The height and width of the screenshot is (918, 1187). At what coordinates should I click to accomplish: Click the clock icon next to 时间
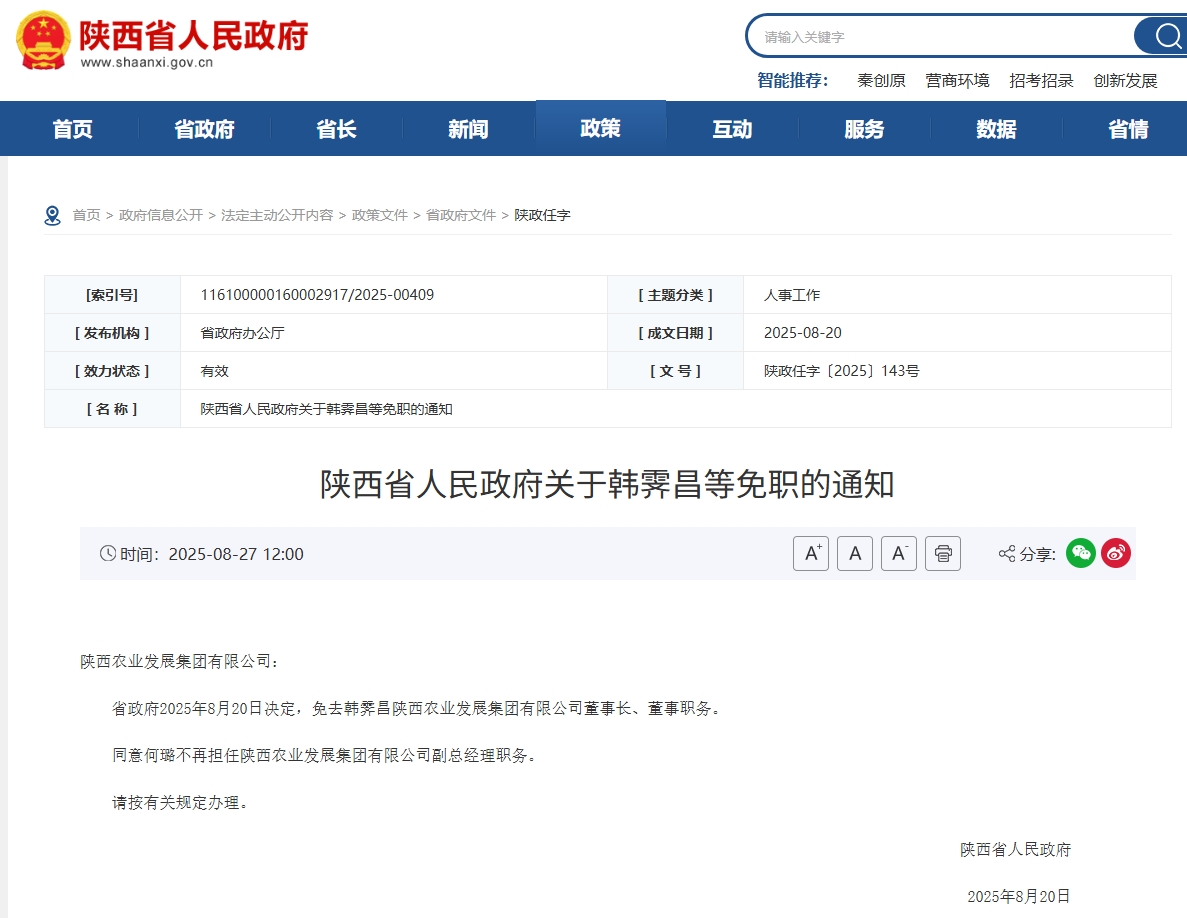pyautogui.click(x=107, y=553)
